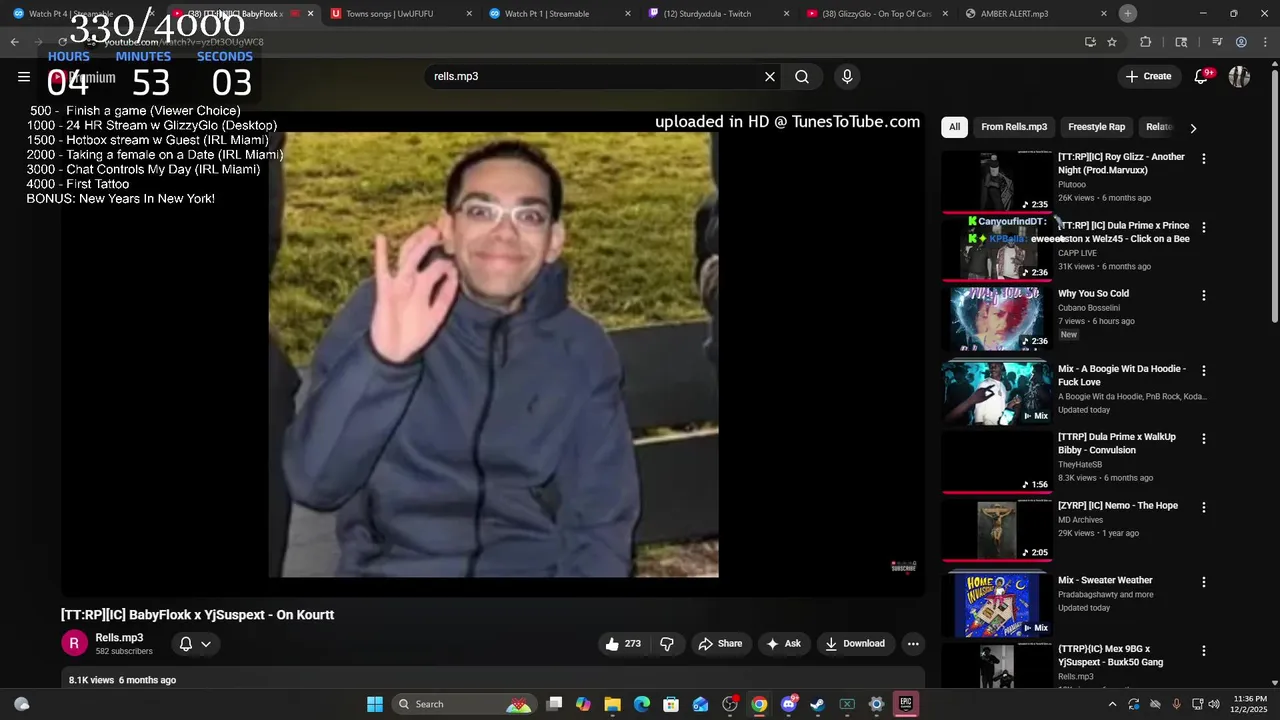Open Mix - Sweater Weather title
Screen dimensions: 1280x720
point(1105,580)
